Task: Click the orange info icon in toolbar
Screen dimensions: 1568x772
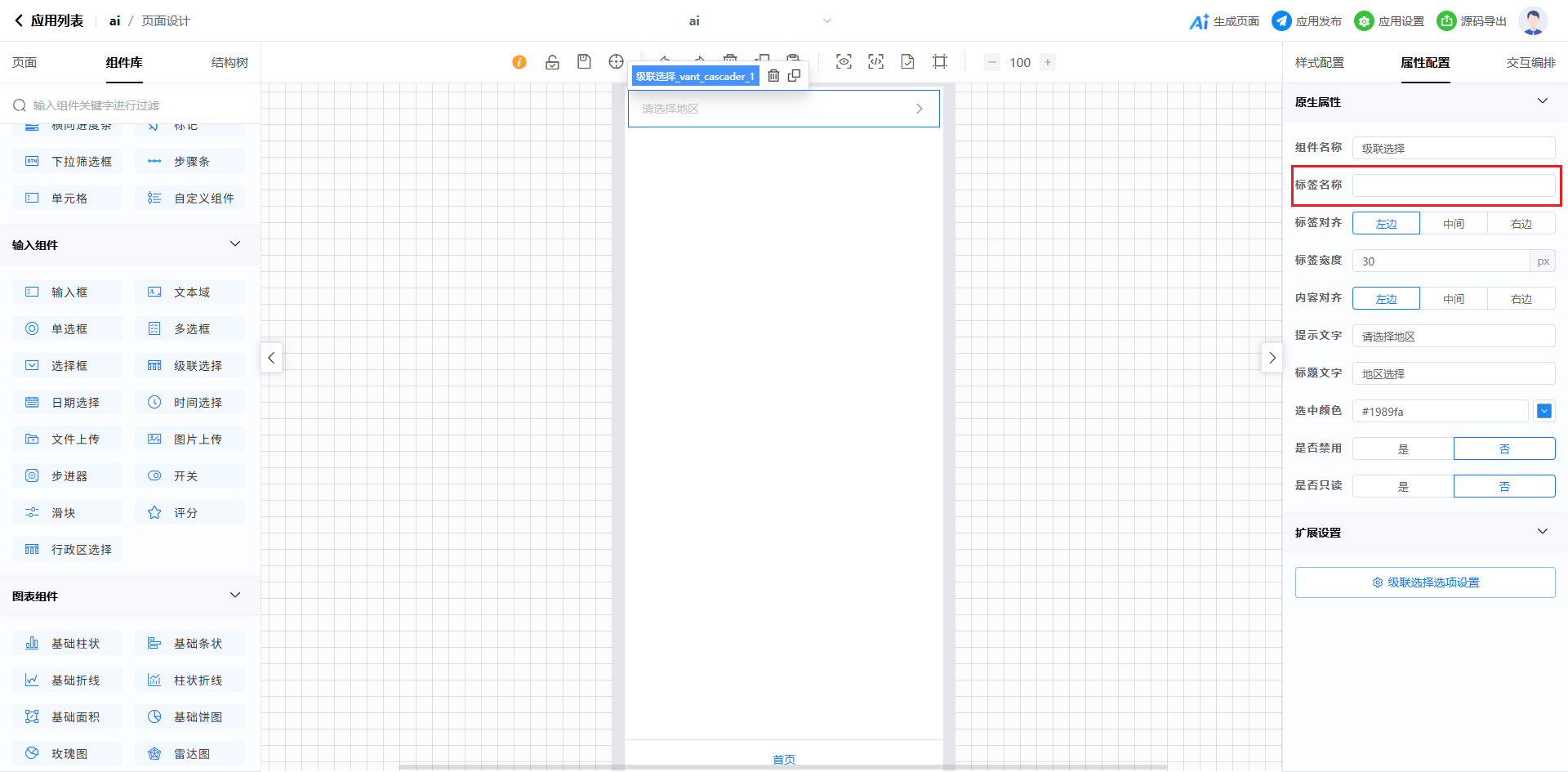Action: click(519, 62)
